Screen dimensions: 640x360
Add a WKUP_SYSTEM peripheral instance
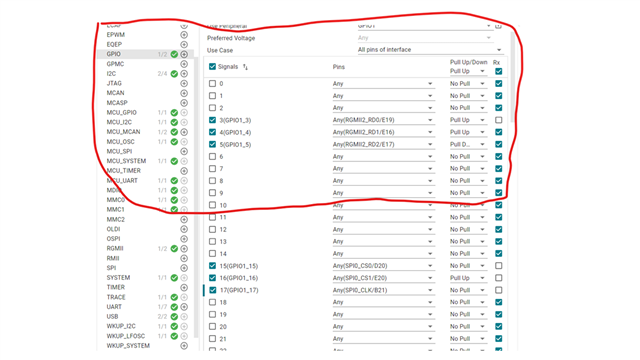184,346
